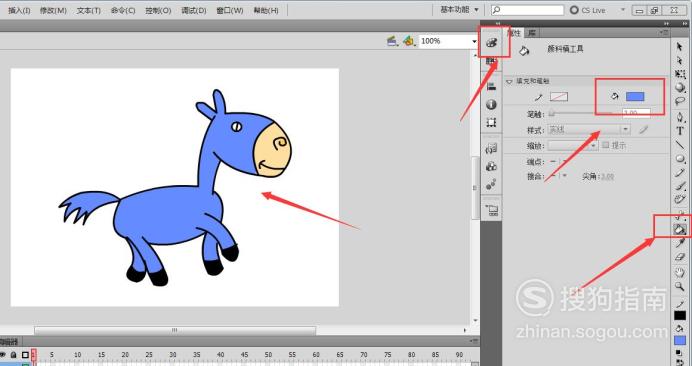Open the 调试(D) menu

tap(194, 10)
